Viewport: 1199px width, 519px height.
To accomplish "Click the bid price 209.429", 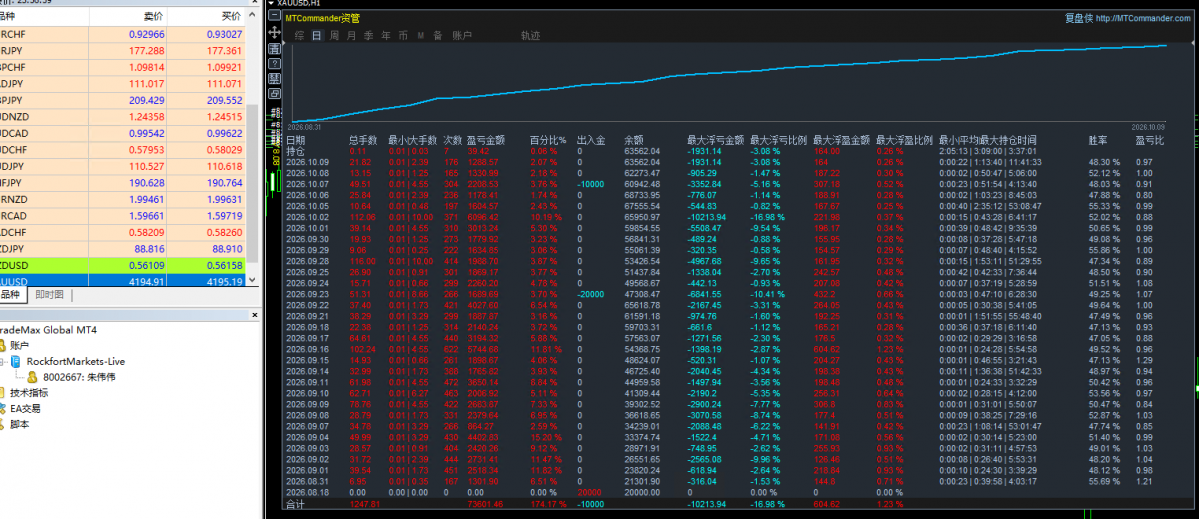I will (x=146, y=100).
